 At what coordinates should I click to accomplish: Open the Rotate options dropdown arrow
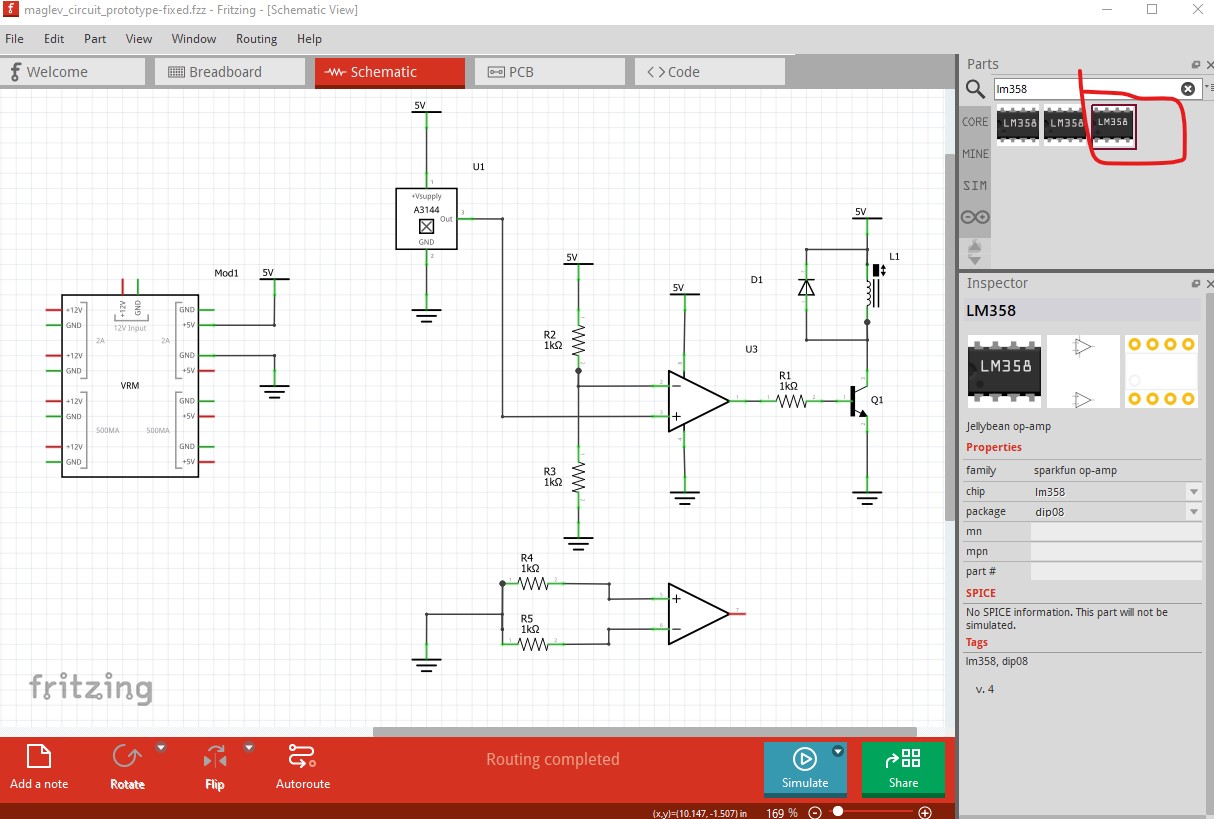161,748
